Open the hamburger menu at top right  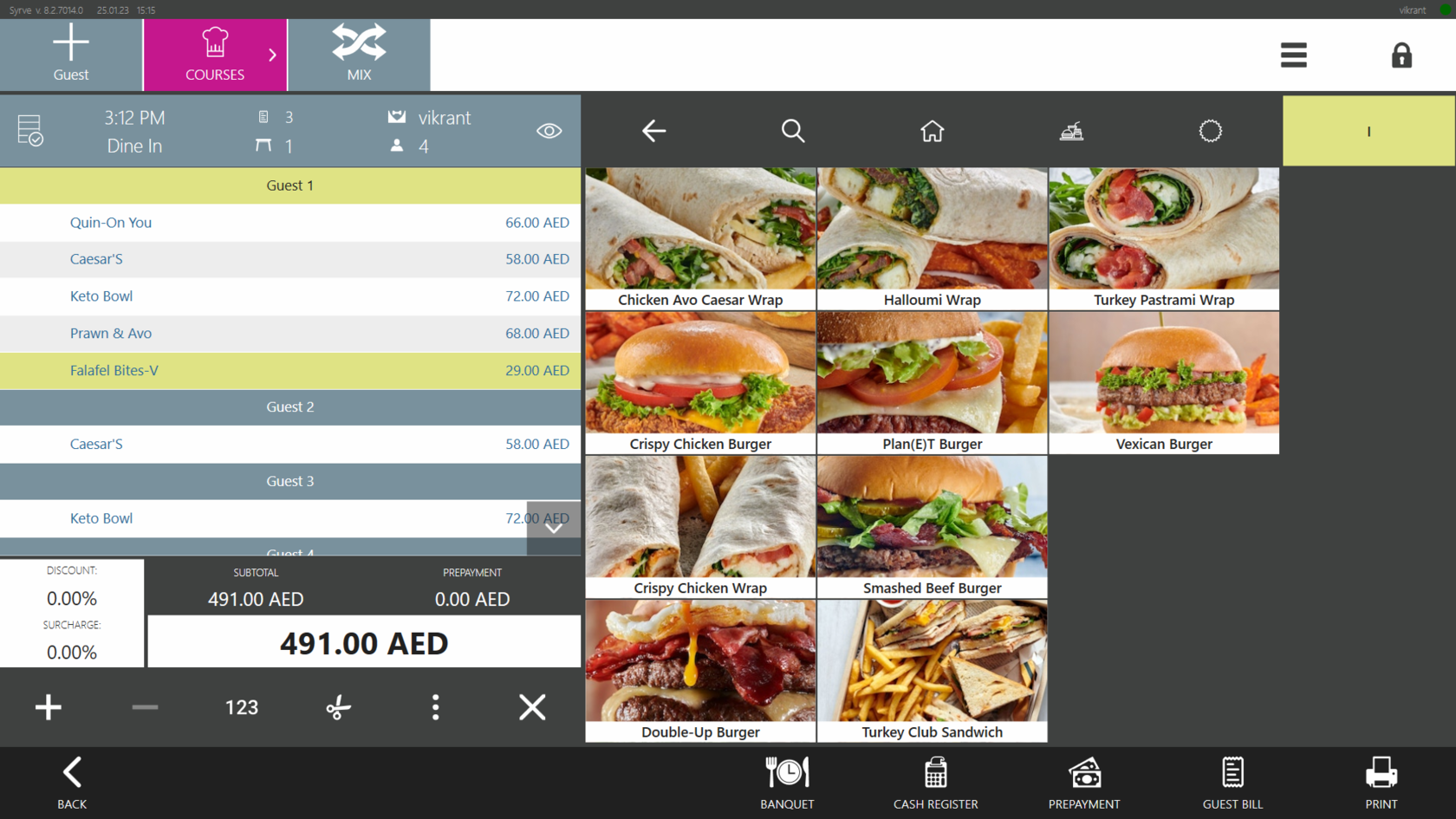[1293, 55]
